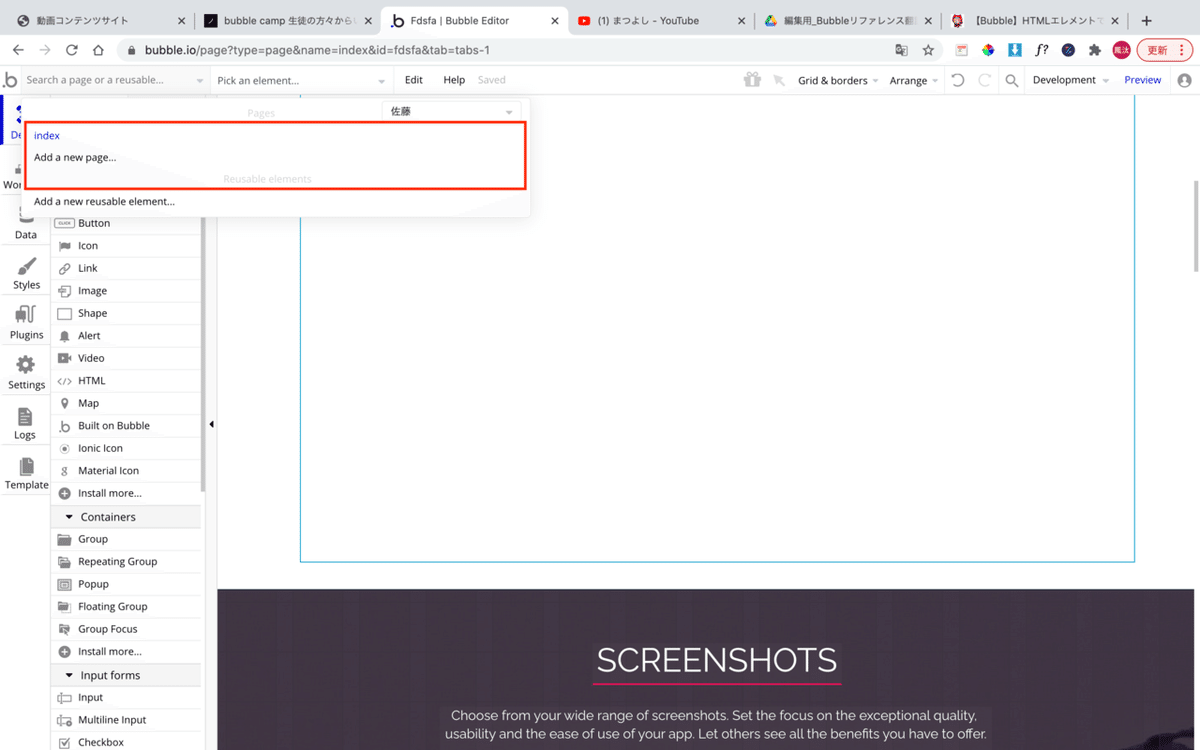
Task: Click the Preview link
Action: (1143, 80)
